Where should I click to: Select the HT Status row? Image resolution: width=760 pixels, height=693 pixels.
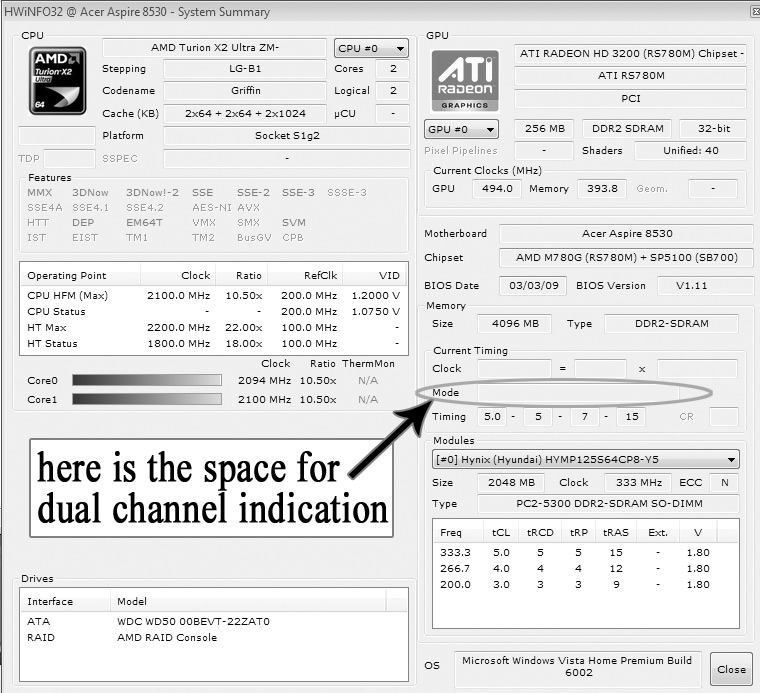pyautogui.click(x=214, y=344)
